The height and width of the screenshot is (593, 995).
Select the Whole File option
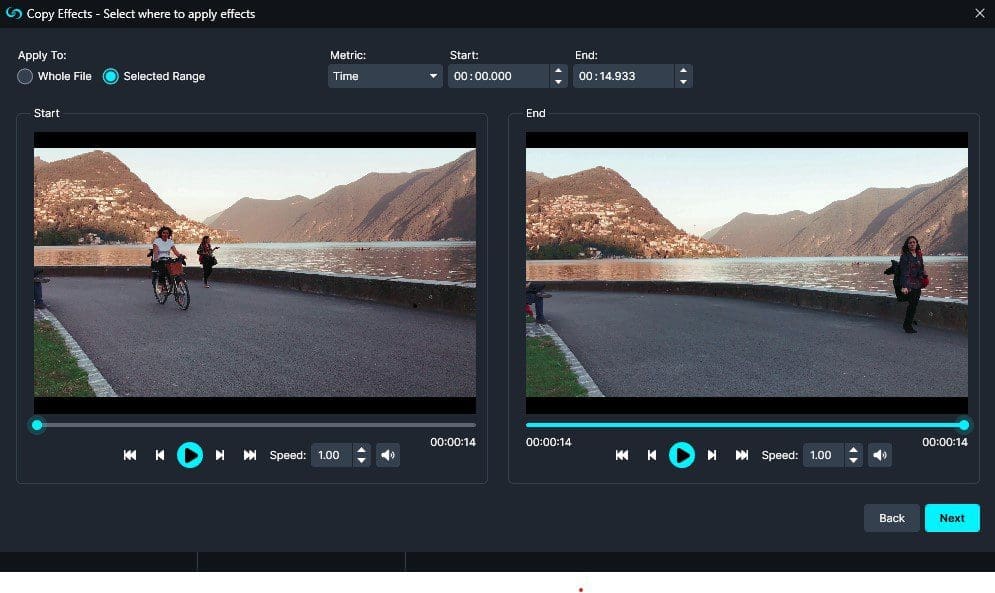(25, 76)
